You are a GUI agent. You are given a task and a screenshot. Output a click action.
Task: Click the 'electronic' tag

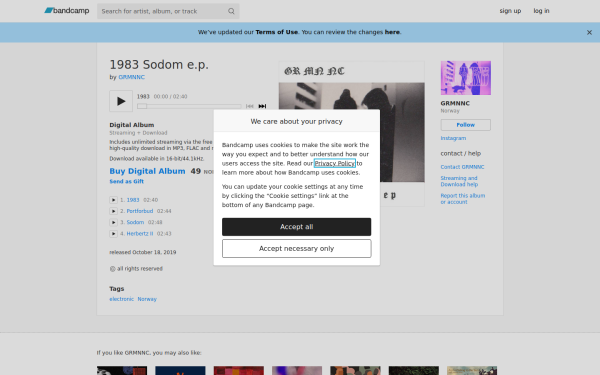[122, 299]
